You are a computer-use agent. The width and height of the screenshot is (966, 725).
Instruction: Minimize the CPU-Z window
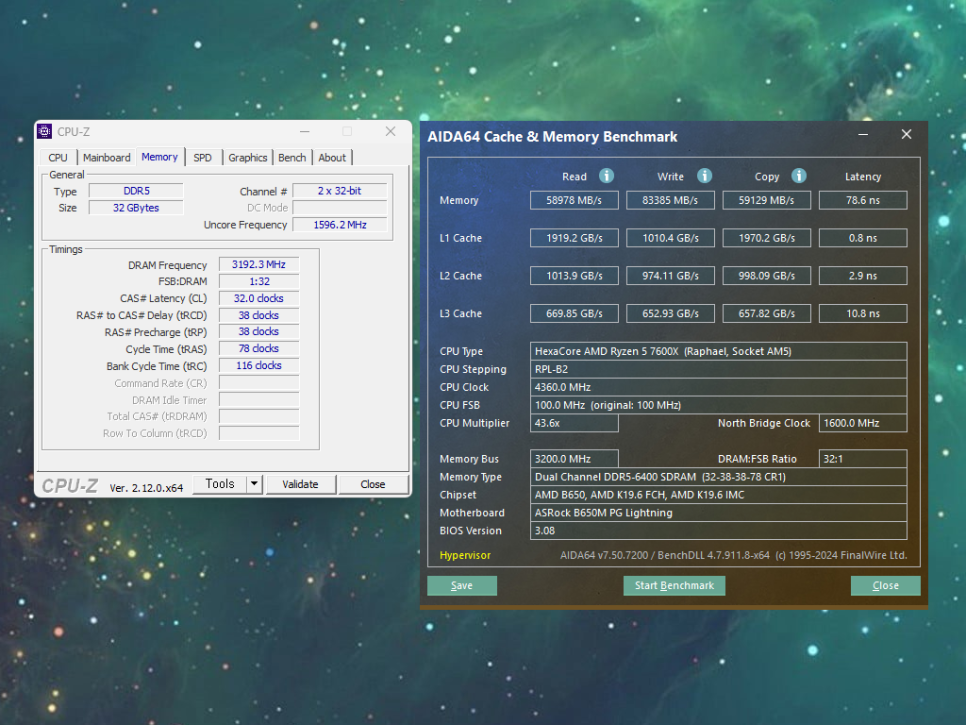coord(304,131)
